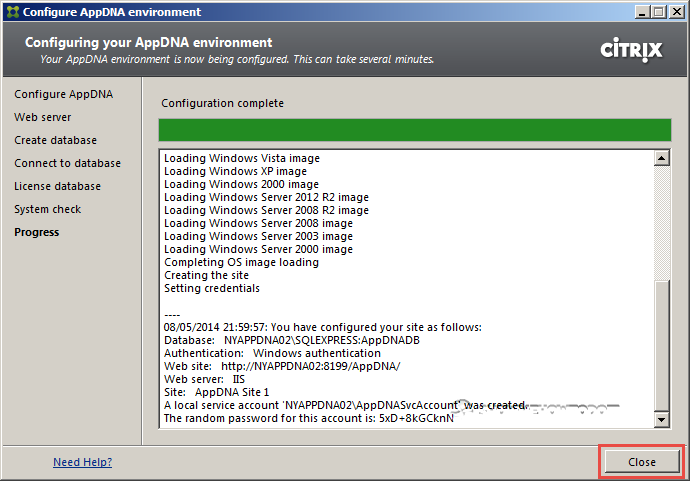Click the Web site URL http://NYAPPDNA02:8199/AppDNA/
The height and width of the screenshot is (481, 690).
pos(311,366)
